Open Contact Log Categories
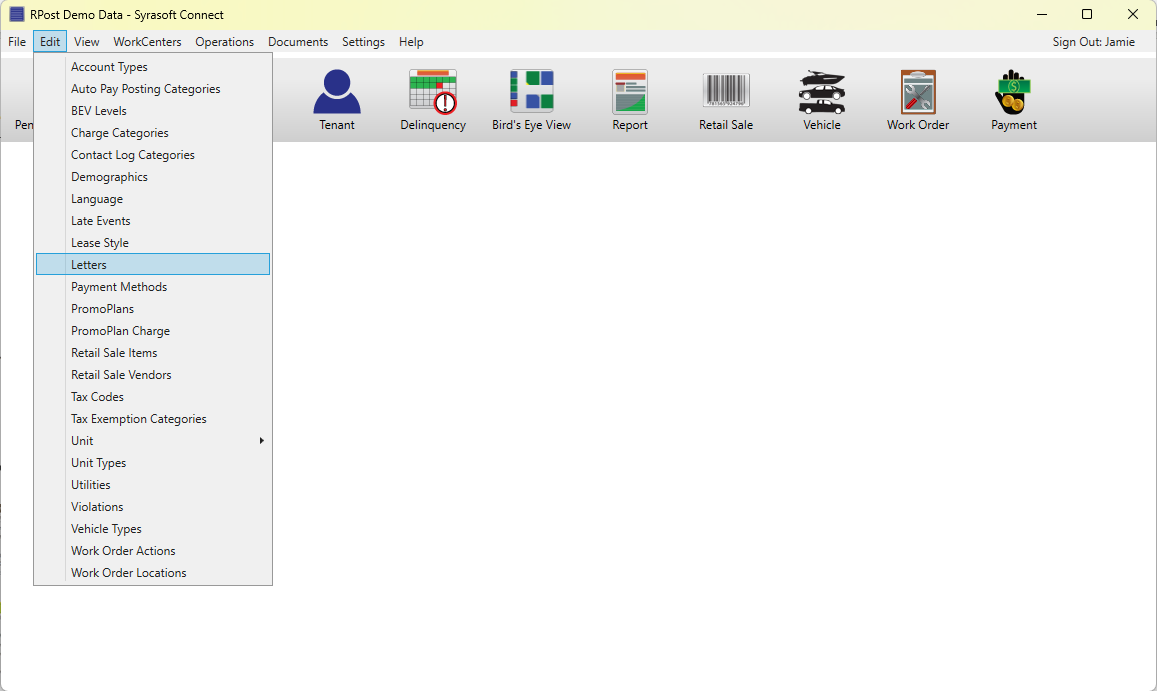Screen dimensions: 1157x691 click(153, 155)
